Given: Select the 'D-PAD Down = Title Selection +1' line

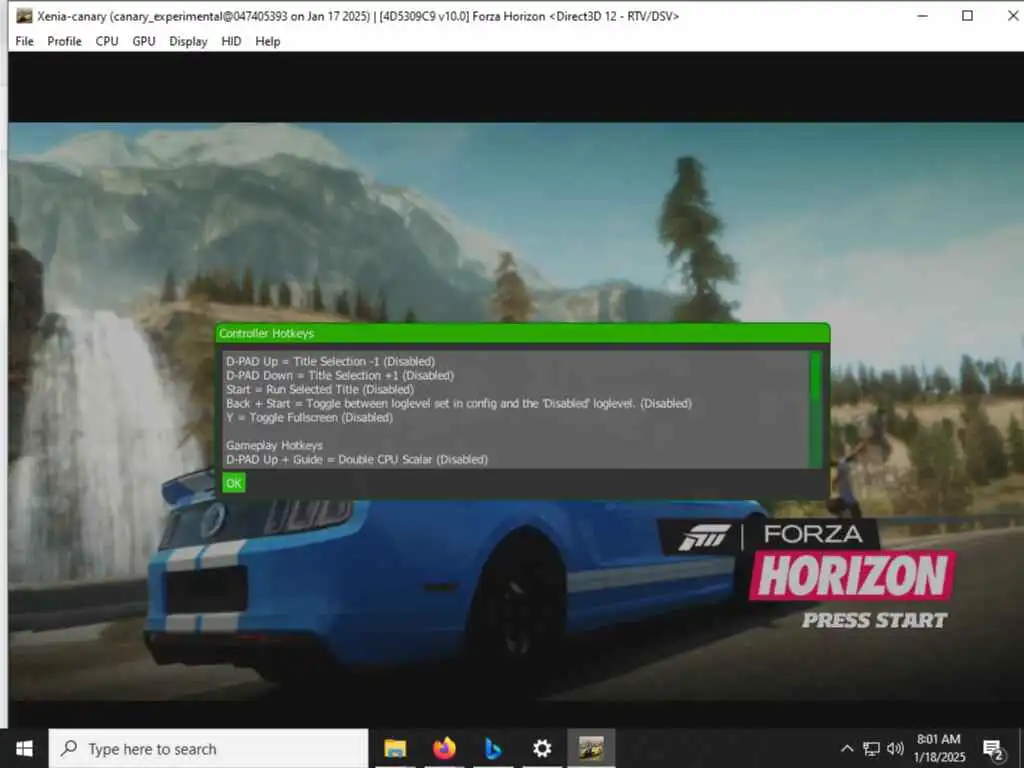Looking at the screenshot, I should click(x=340, y=376).
